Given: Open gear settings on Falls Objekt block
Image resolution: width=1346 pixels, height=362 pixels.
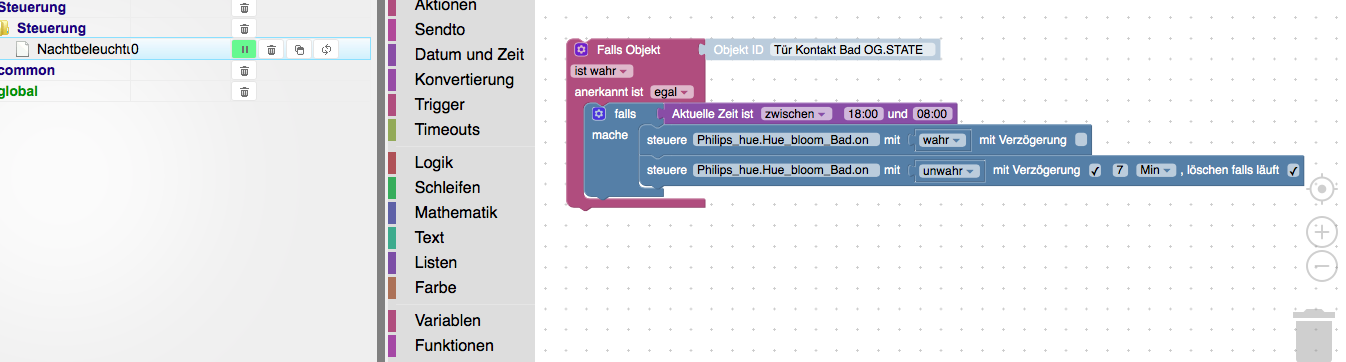Looking at the screenshot, I should [x=581, y=49].
